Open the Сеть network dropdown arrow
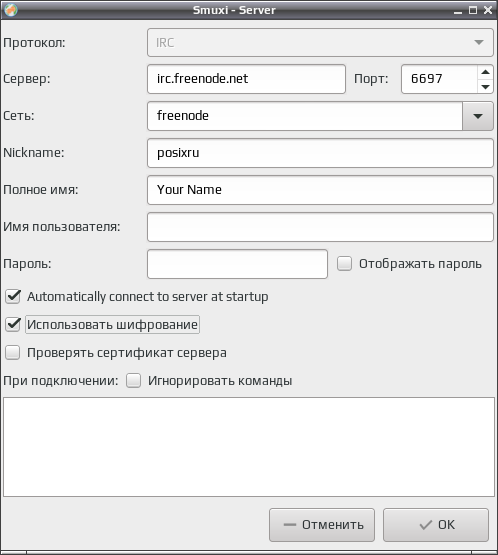 click(477, 116)
